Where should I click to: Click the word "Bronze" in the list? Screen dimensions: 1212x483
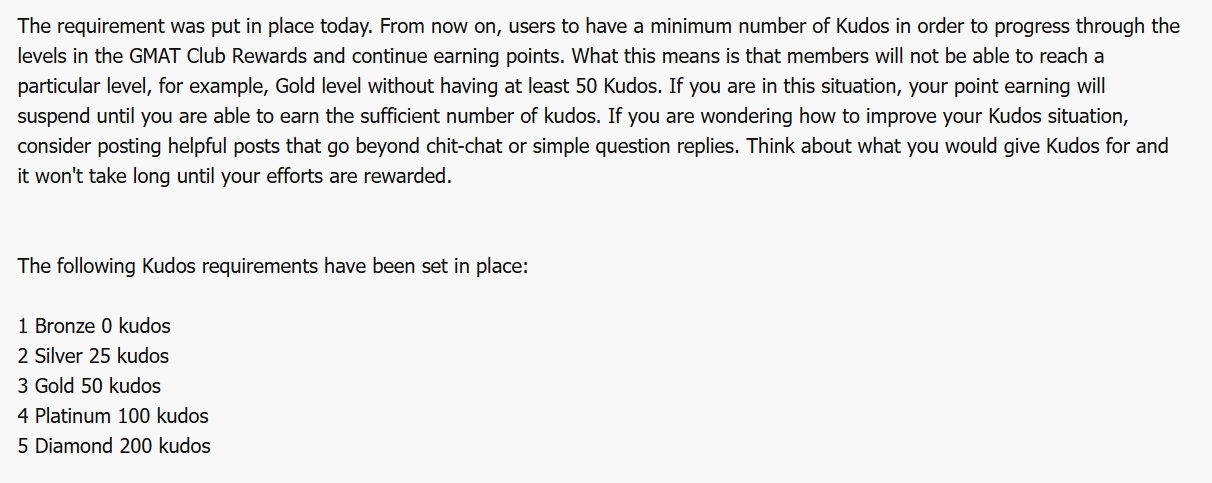65,326
